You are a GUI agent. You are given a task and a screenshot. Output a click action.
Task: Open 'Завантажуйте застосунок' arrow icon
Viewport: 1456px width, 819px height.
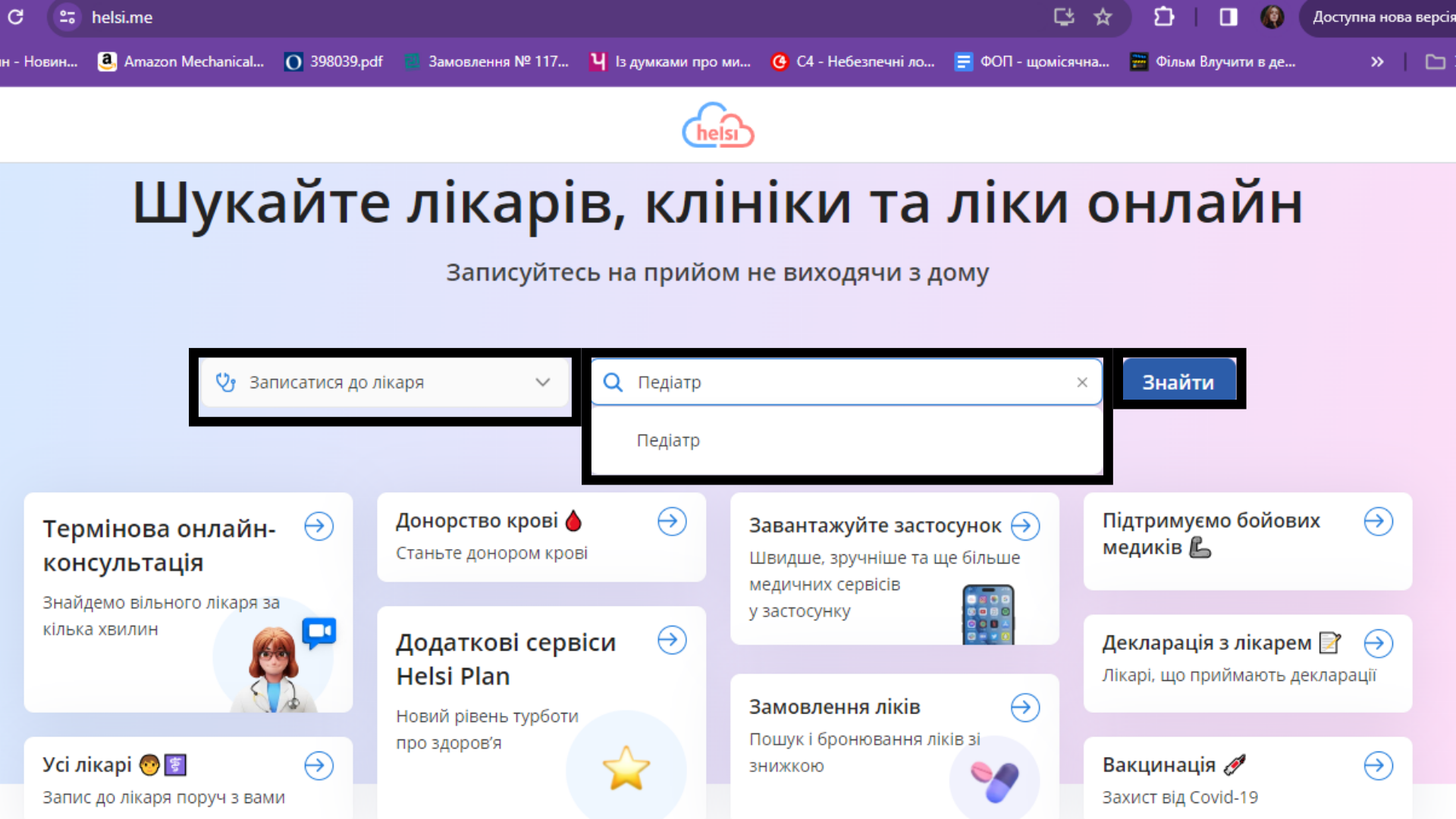(1025, 525)
